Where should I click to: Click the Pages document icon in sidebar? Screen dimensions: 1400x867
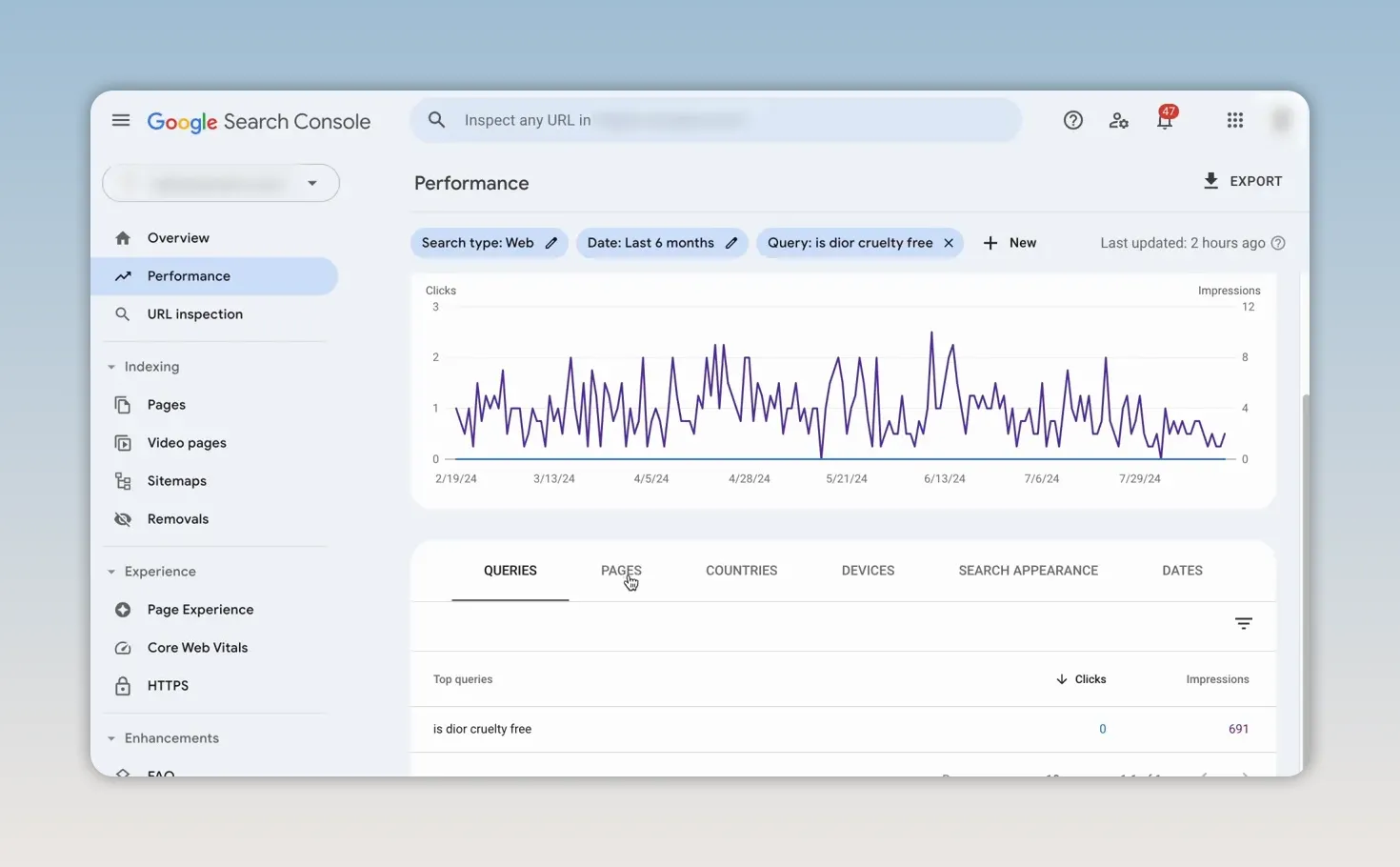[123, 405]
